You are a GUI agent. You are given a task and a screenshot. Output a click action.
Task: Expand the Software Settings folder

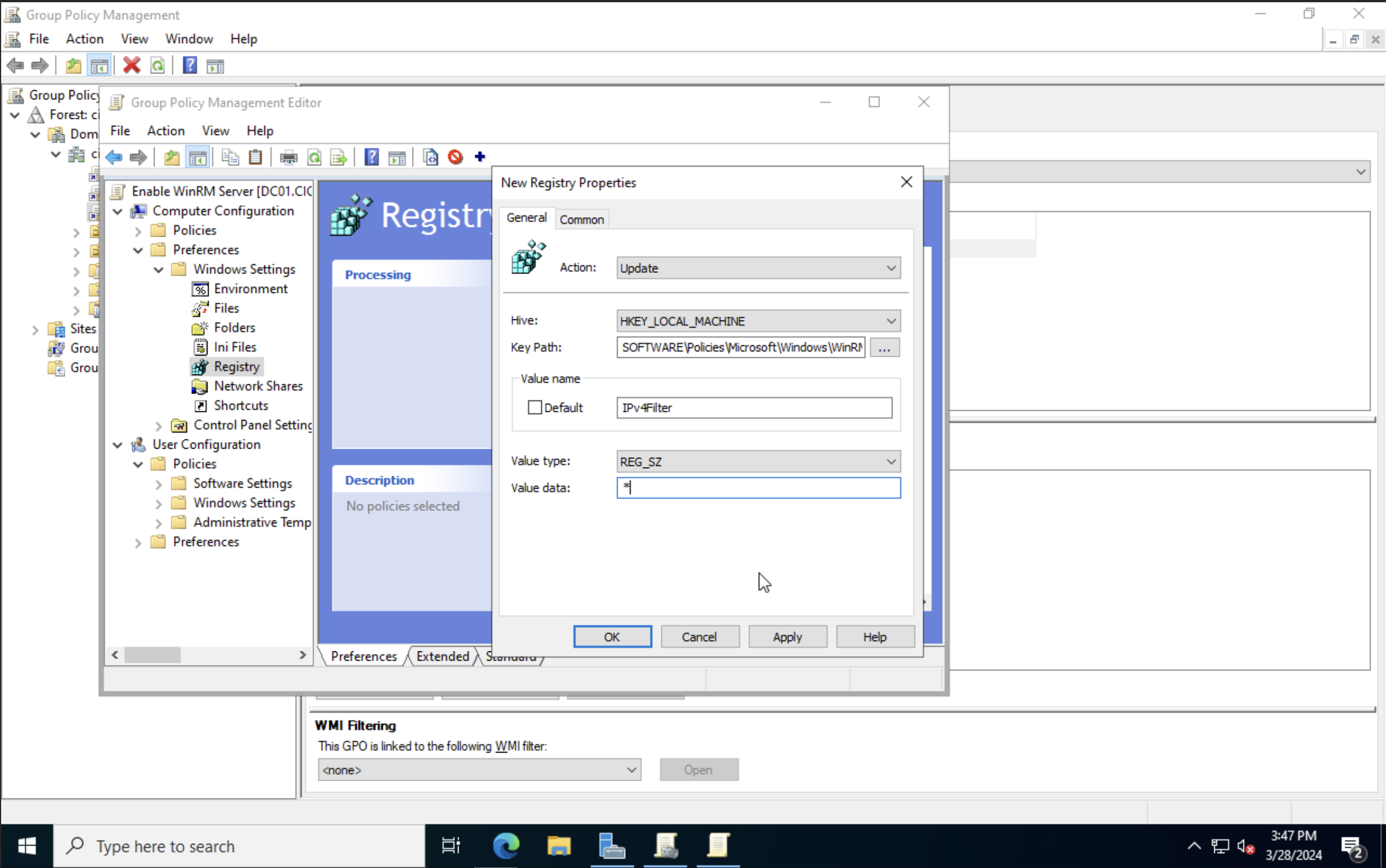pyautogui.click(x=159, y=484)
